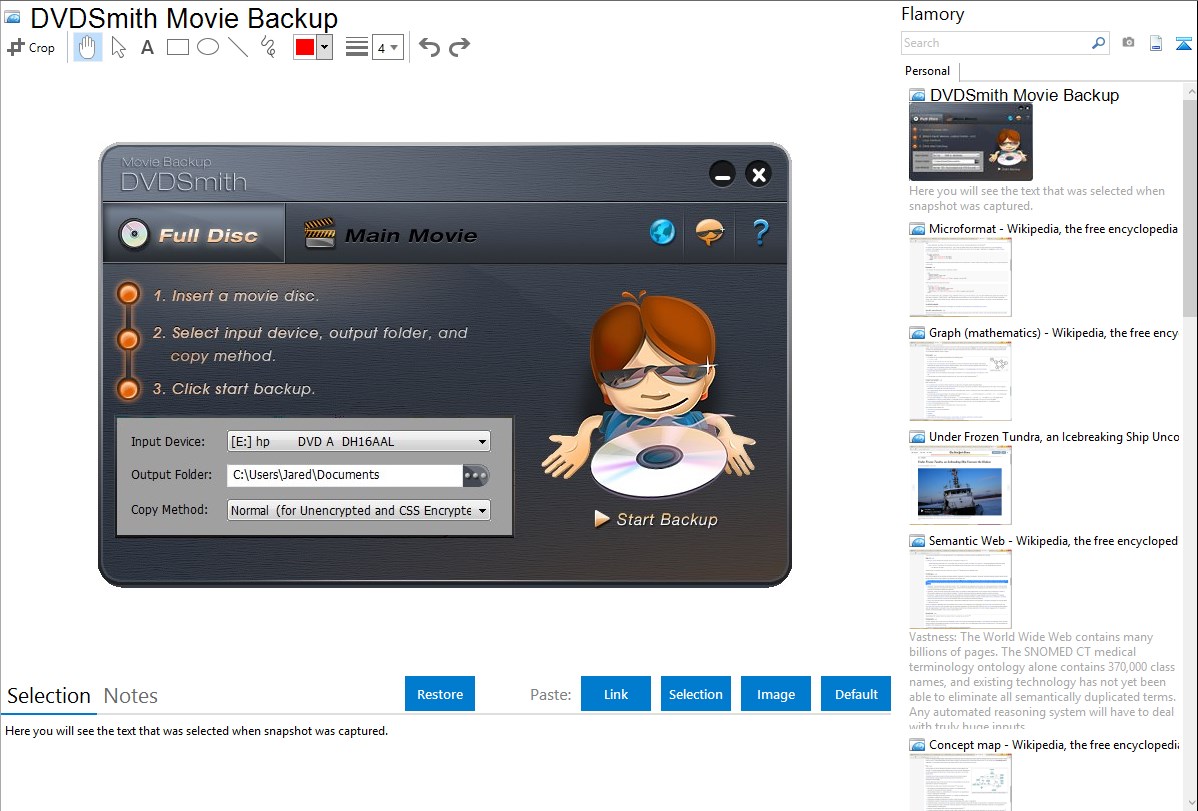This screenshot has width=1198, height=811.
Task: Click the search magnifier icon
Action: pyautogui.click(x=1099, y=43)
